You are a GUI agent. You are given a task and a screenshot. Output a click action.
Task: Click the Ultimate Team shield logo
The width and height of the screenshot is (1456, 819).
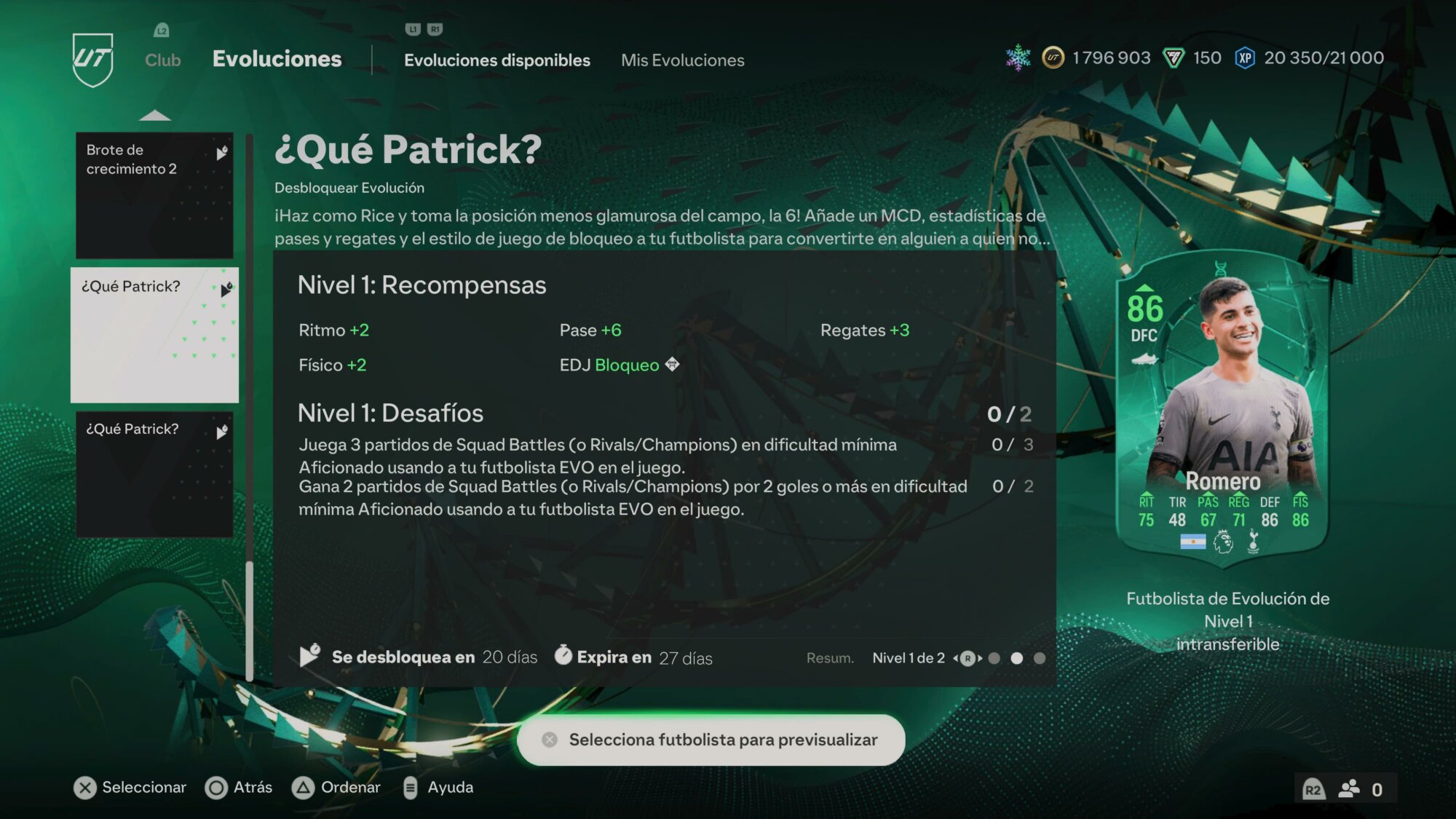coord(93,60)
